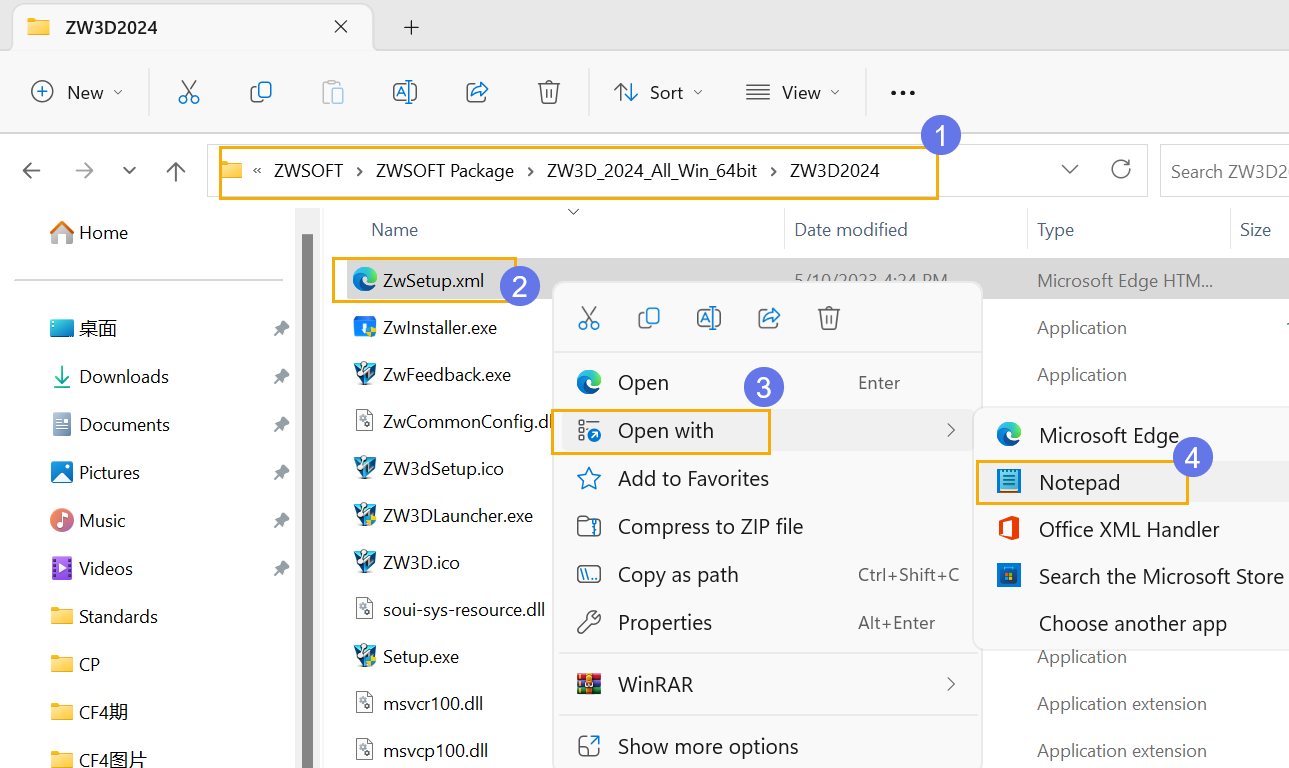The image size is (1289, 768).
Task: Click the Rename icon in context menu
Action: click(709, 318)
